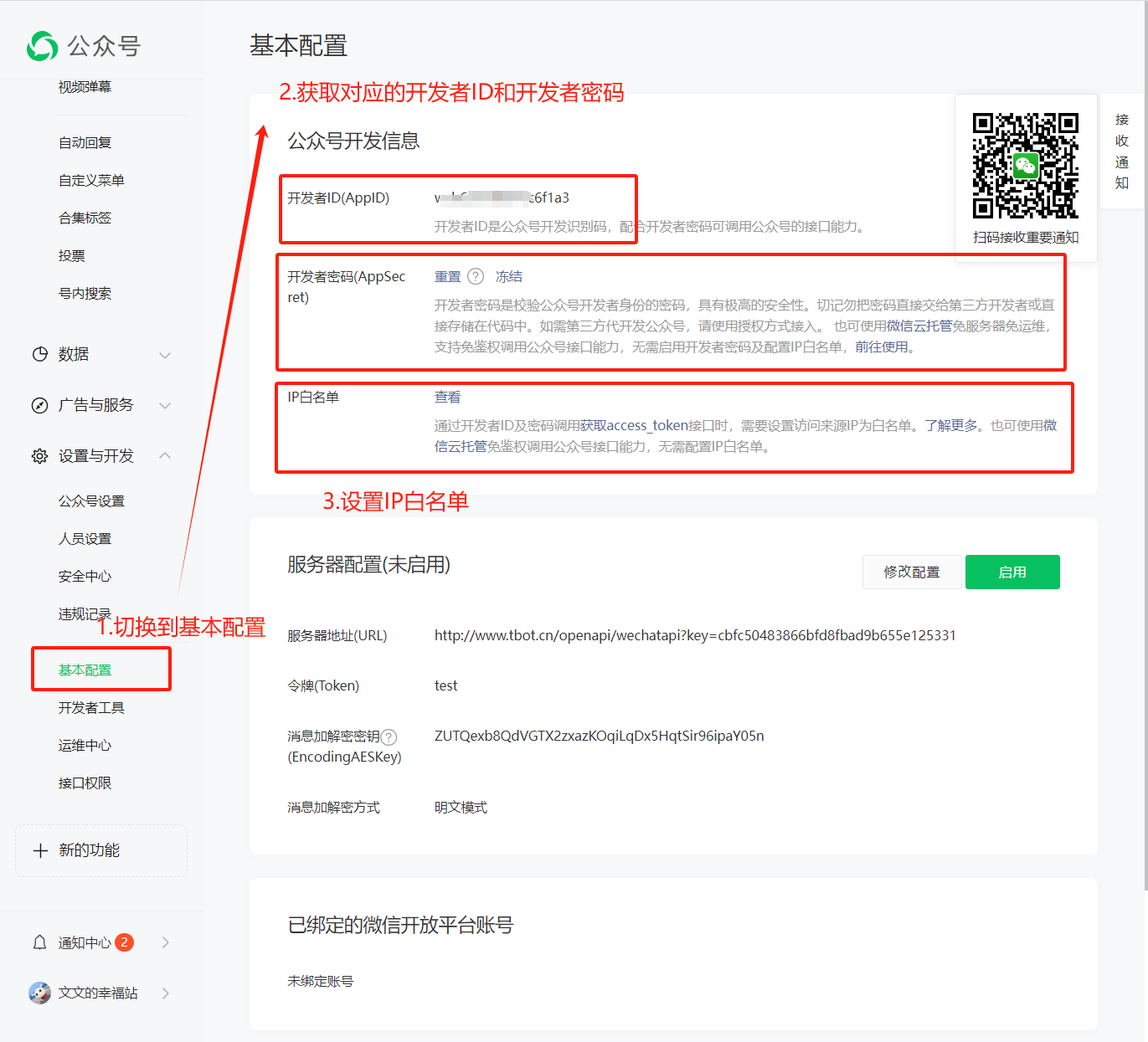Click the server URL value text
Viewport: 1148px width, 1042px height.
tap(695, 636)
